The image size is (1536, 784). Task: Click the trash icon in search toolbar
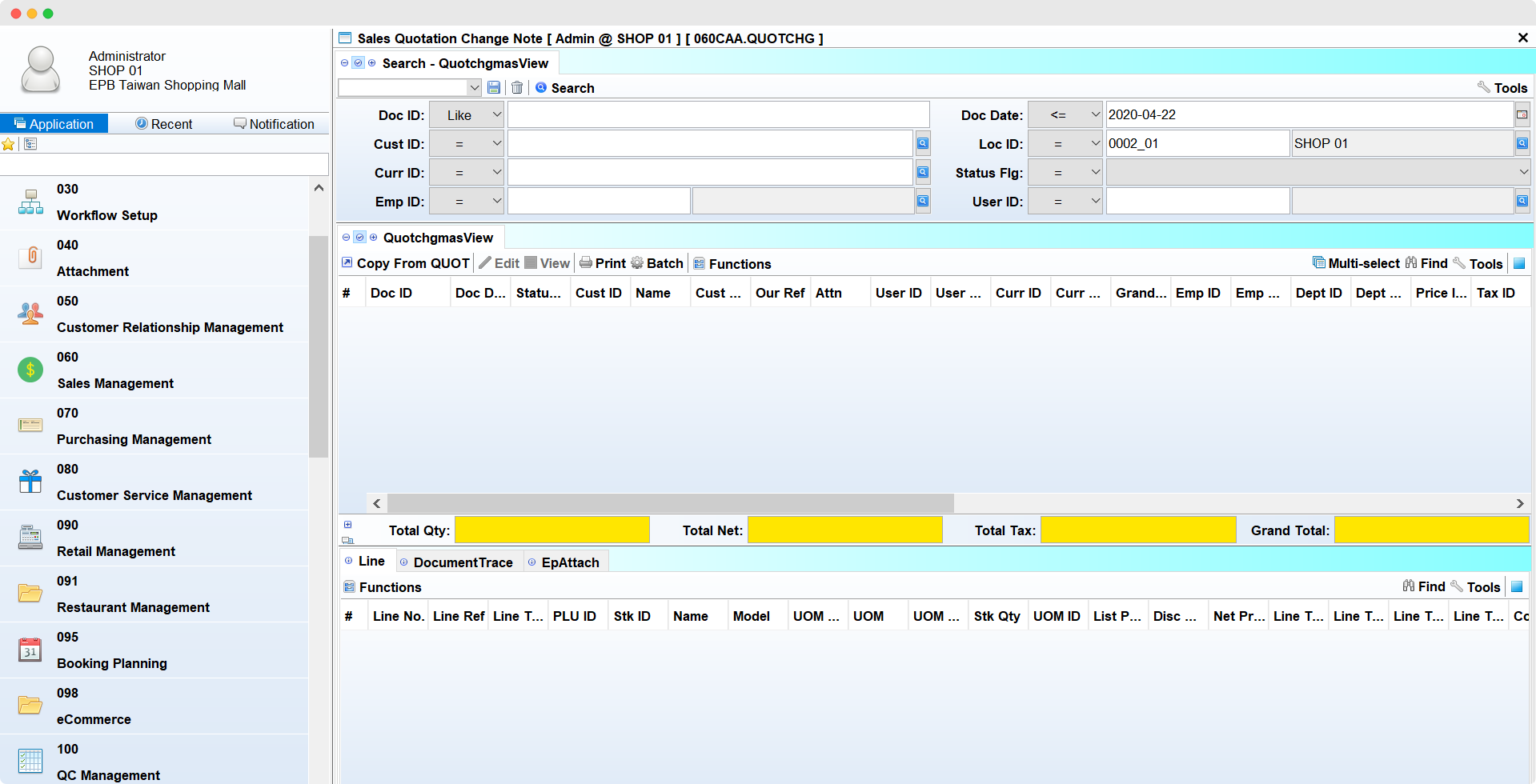click(x=517, y=88)
